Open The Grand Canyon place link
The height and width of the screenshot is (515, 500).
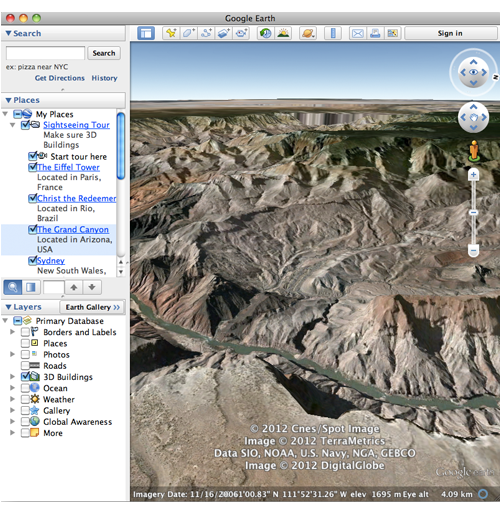click(73, 229)
